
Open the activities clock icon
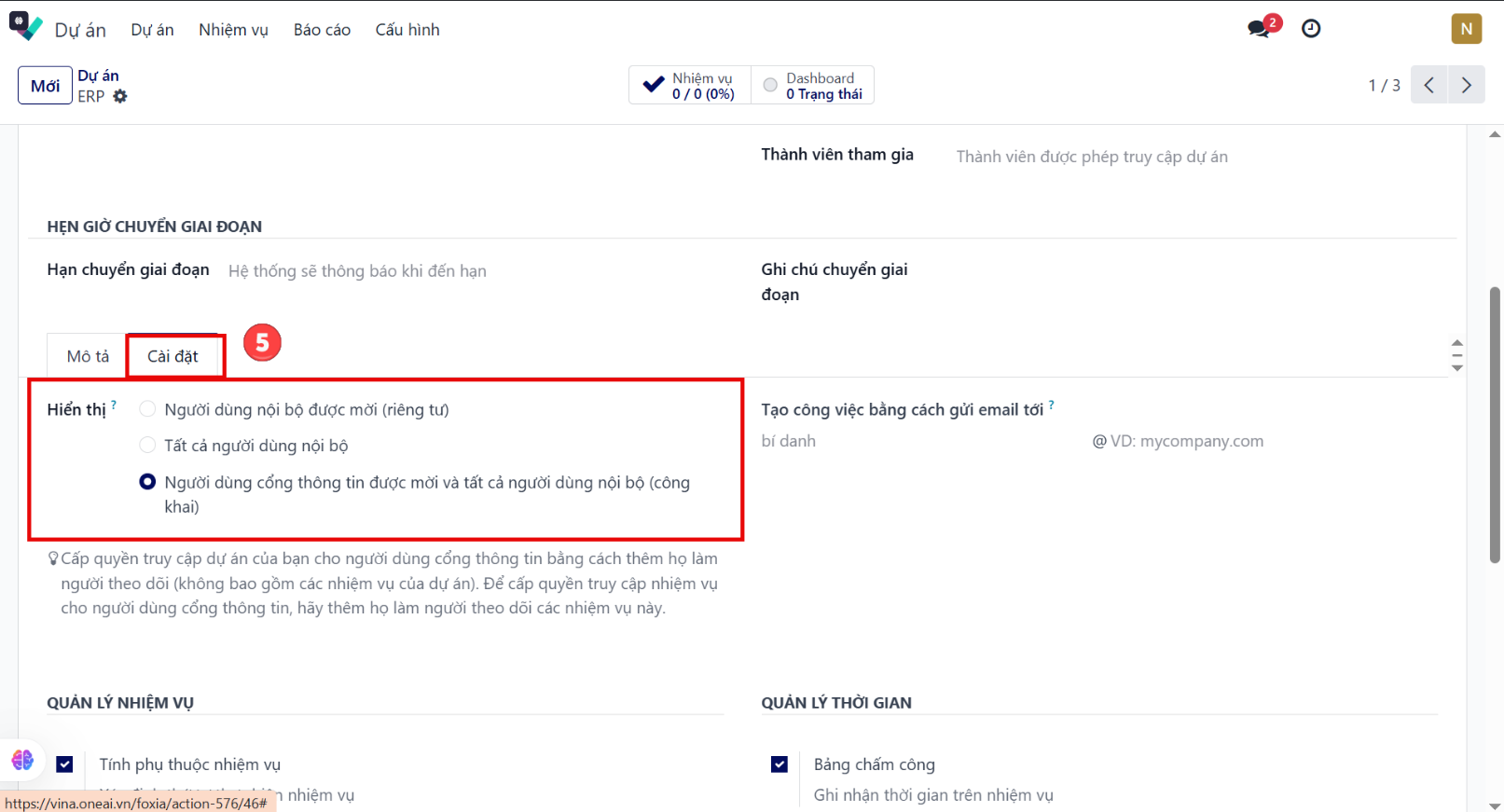1311,29
